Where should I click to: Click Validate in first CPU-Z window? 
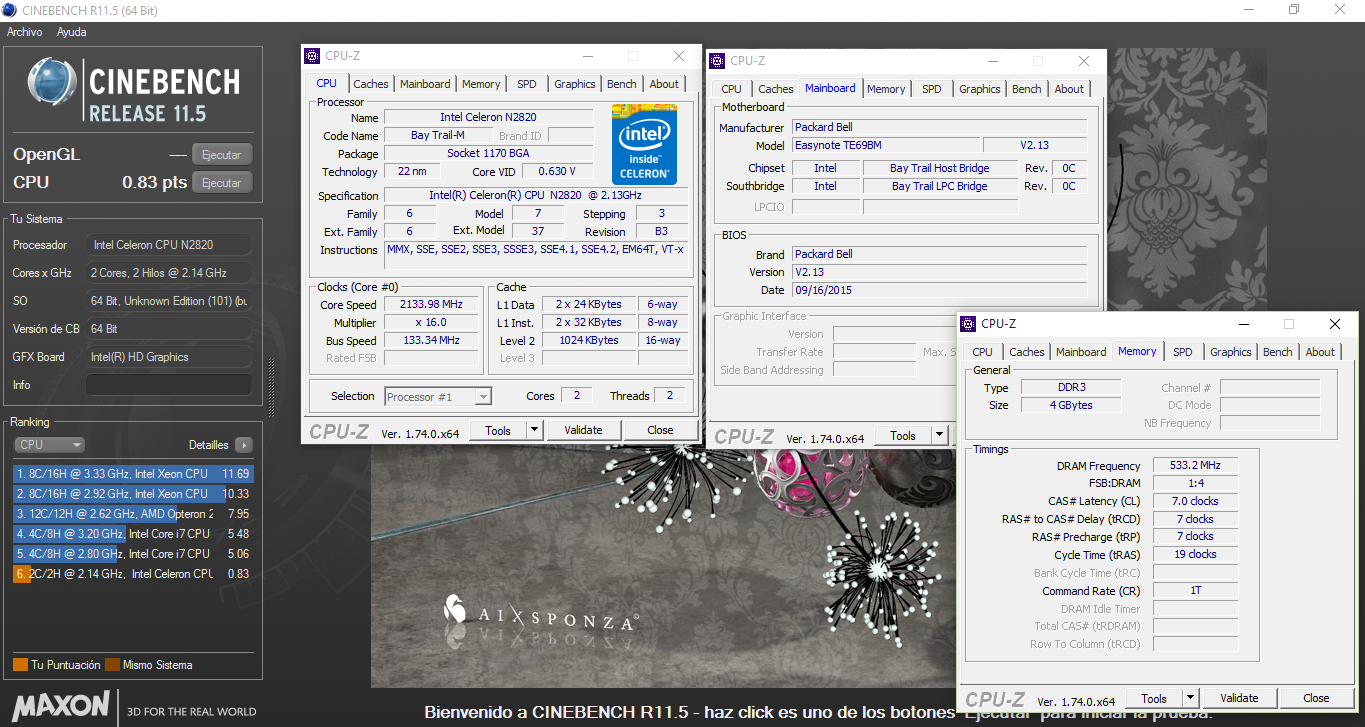(x=583, y=430)
